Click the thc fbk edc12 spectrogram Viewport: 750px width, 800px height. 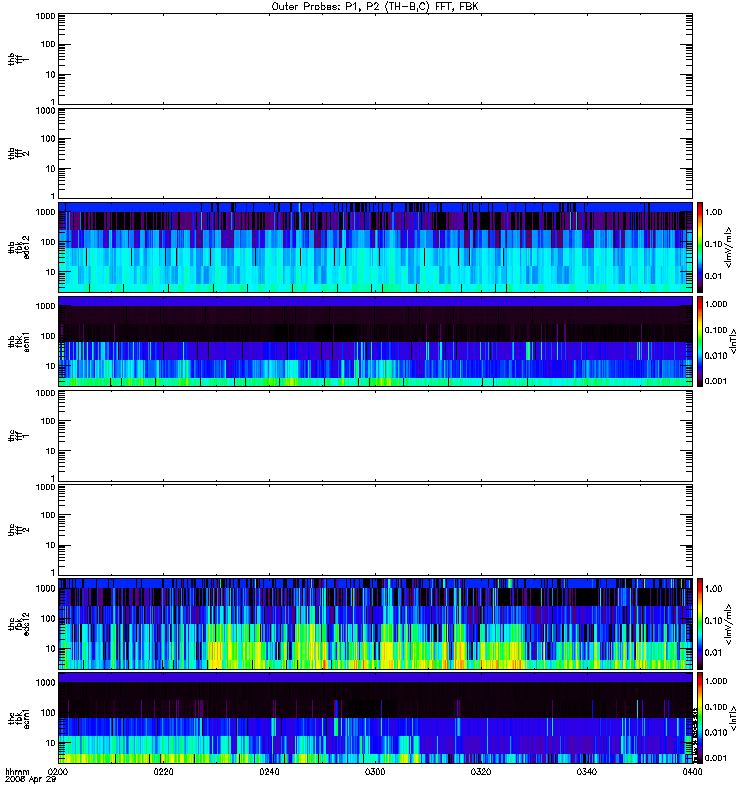click(x=375, y=624)
